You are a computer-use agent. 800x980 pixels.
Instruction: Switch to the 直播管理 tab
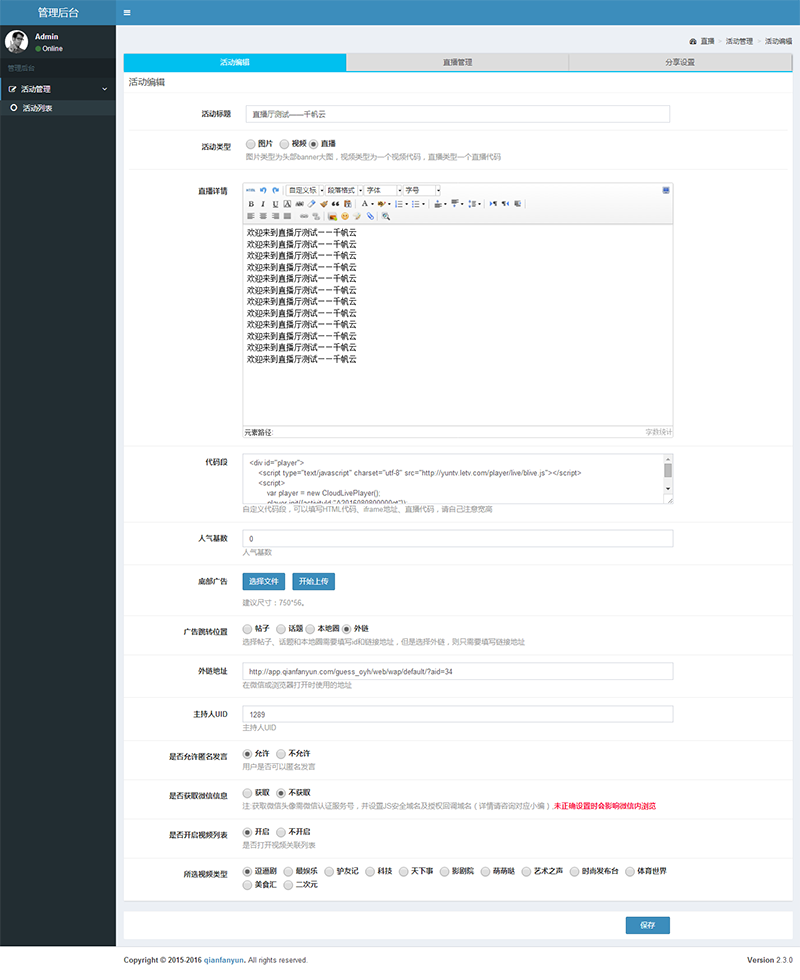click(458, 62)
